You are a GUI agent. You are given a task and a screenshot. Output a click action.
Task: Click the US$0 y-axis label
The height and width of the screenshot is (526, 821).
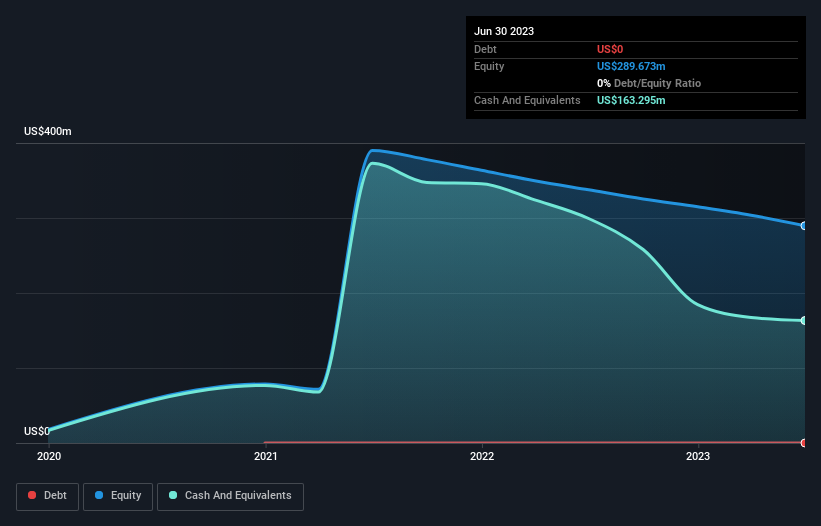pos(37,431)
